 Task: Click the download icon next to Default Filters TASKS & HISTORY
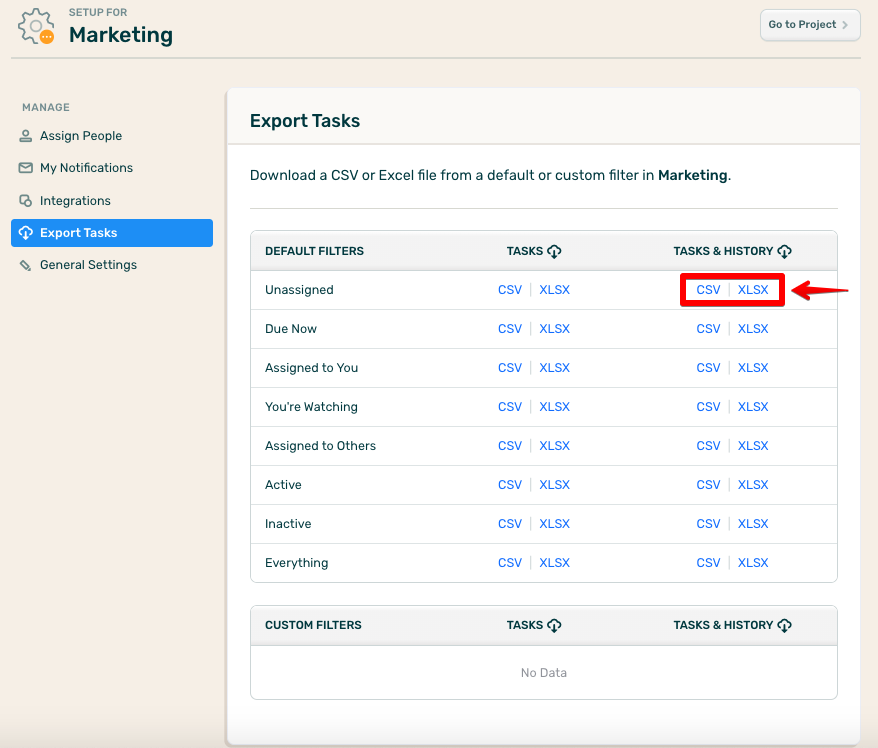(784, 251)
